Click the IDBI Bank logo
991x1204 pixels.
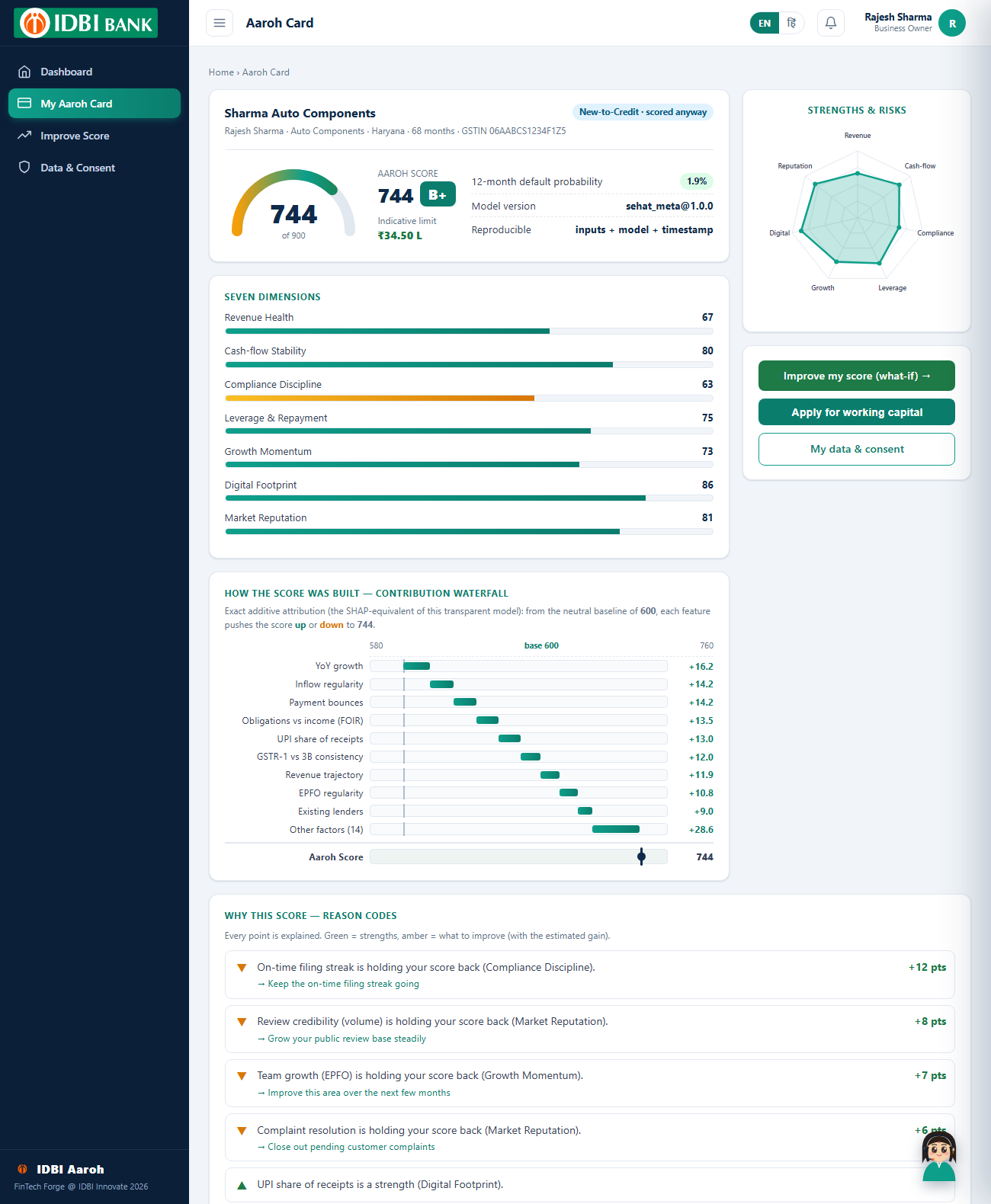[x=86, y=23]
